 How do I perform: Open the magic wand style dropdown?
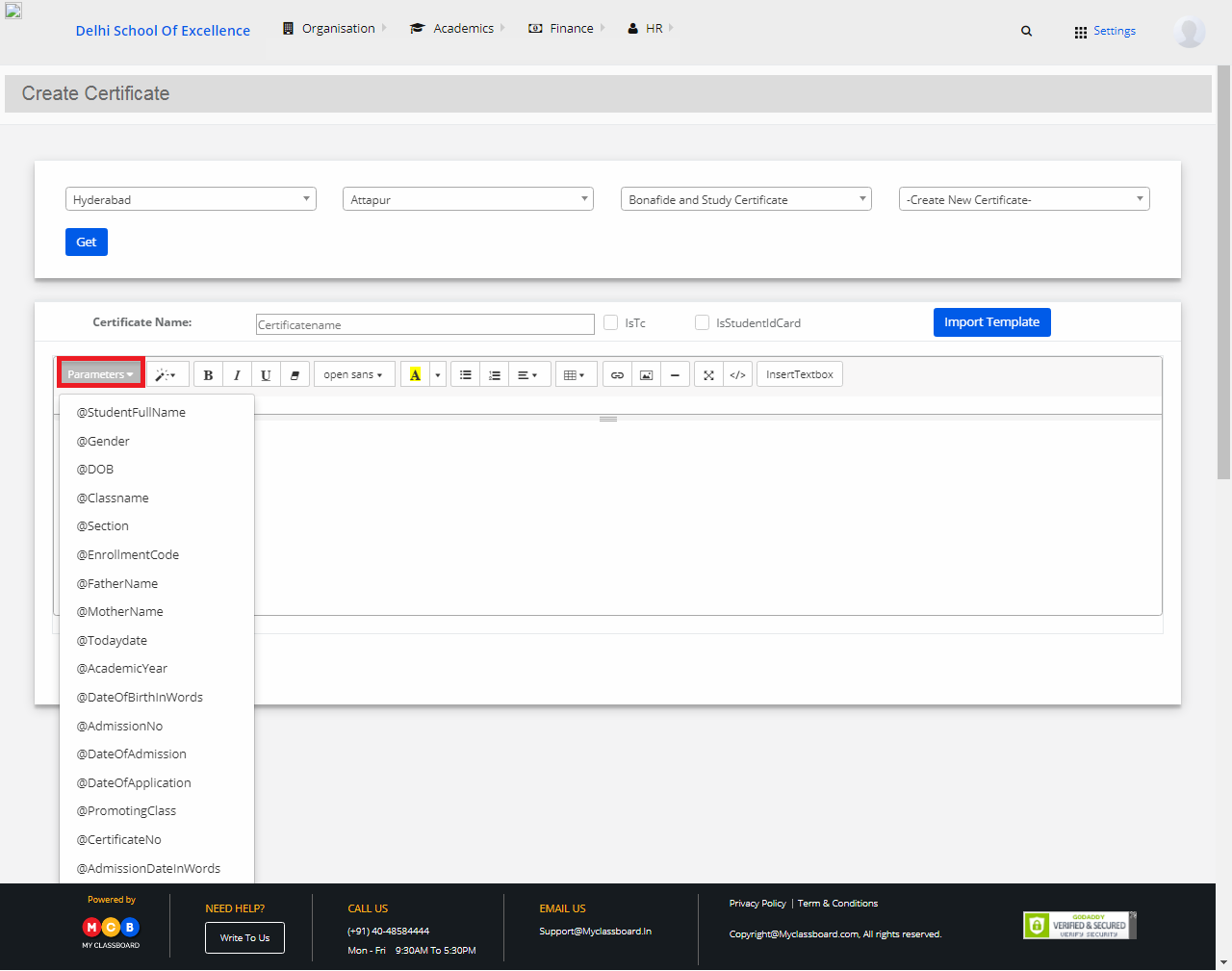tap(167, 374)
